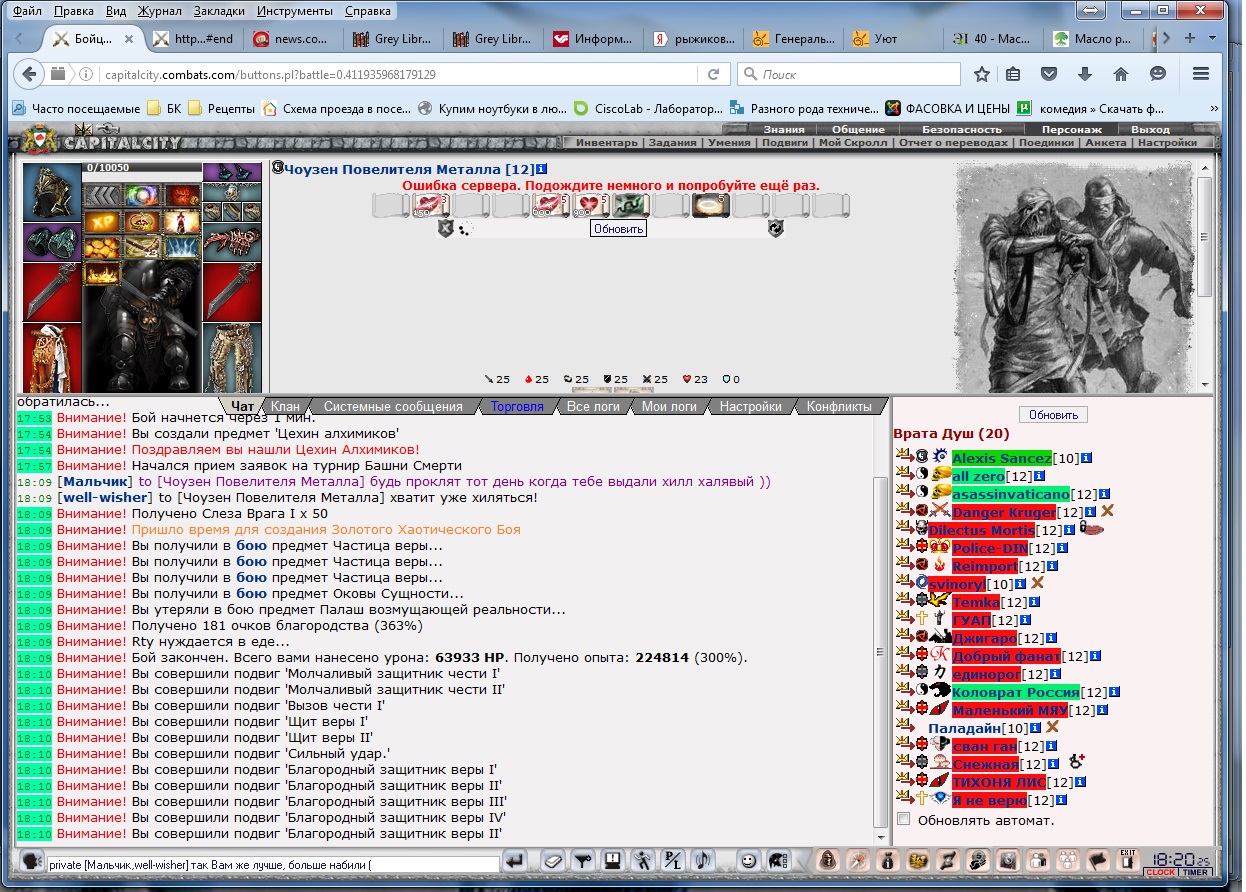
Task: Open the smiley emoticons picker in chat bar
Action: 747,859
